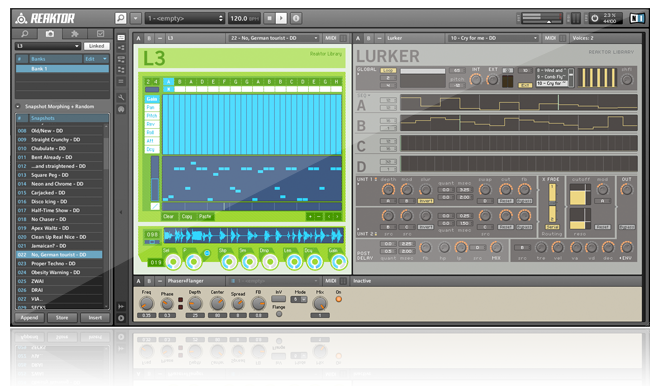Click the Store button

(62, 318)
